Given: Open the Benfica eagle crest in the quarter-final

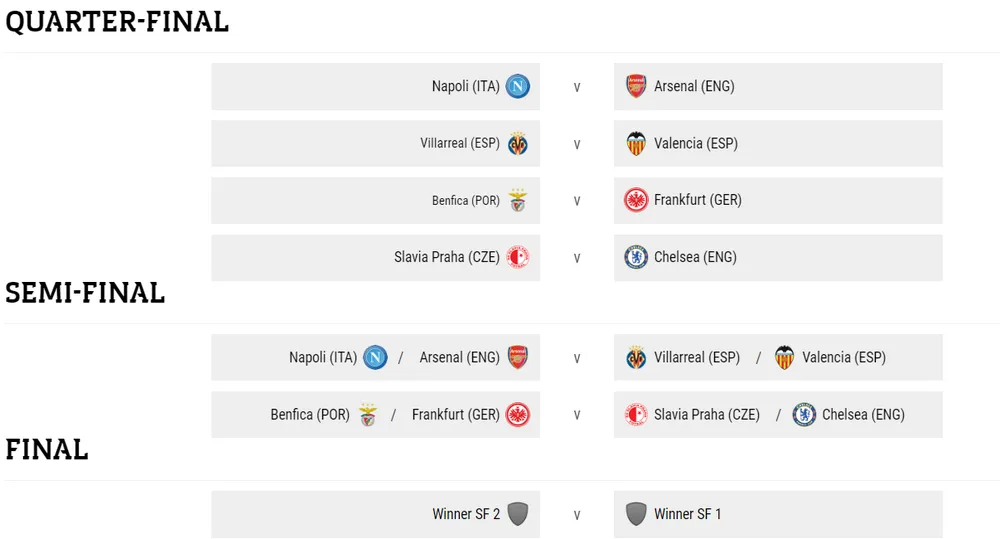Looking at the screenshot, I should point(518,200).
